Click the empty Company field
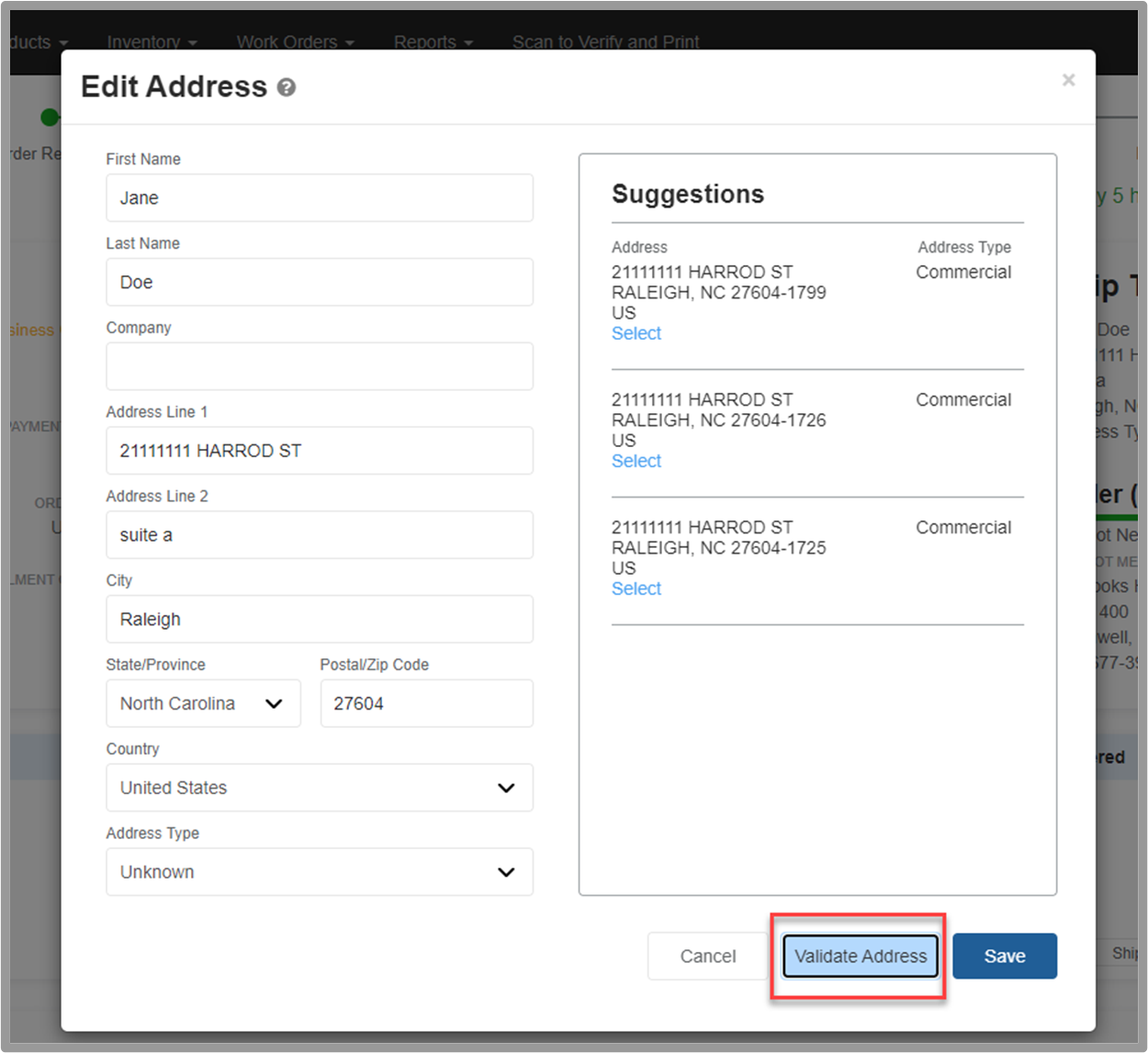 point(320,366)
